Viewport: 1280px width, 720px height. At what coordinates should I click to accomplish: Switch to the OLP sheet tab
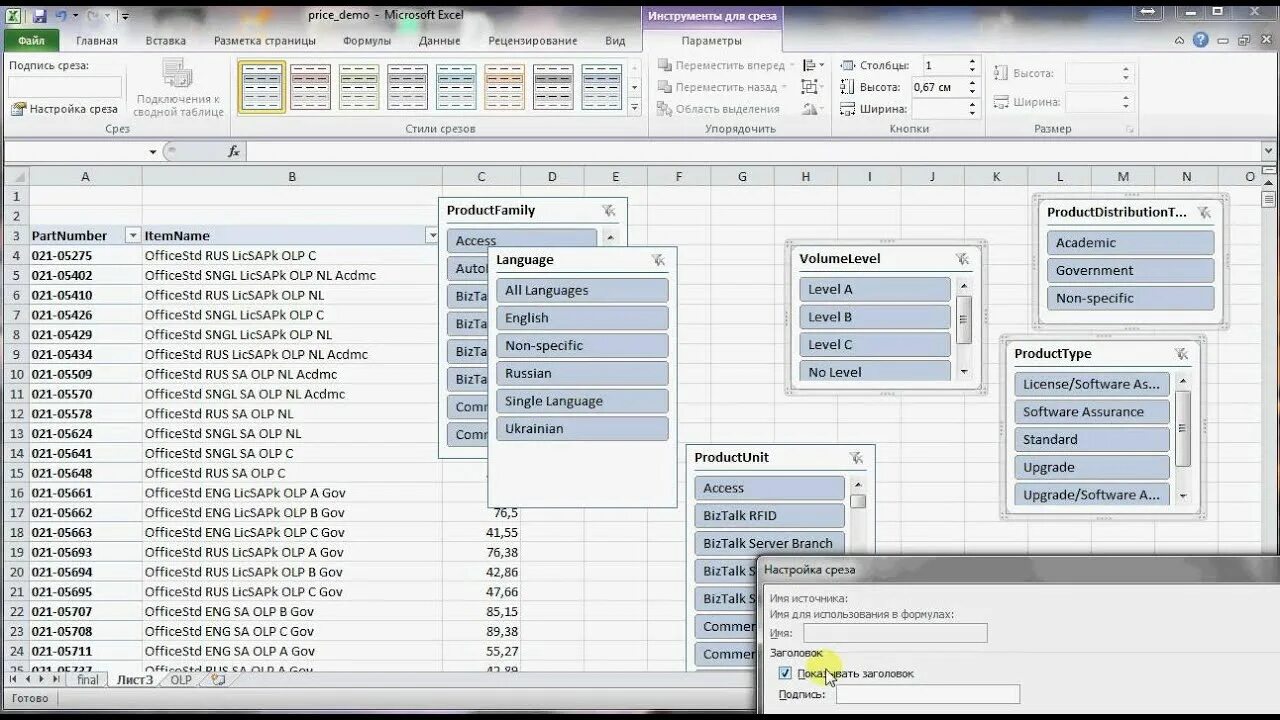tap(180, 680)
